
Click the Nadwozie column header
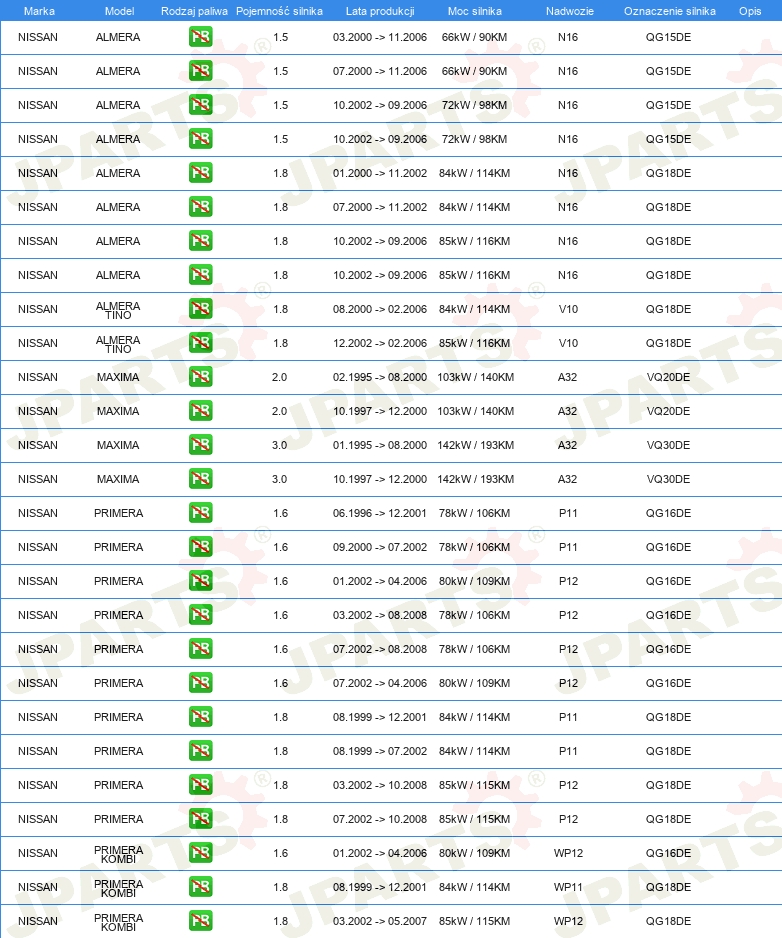point(570,11)
